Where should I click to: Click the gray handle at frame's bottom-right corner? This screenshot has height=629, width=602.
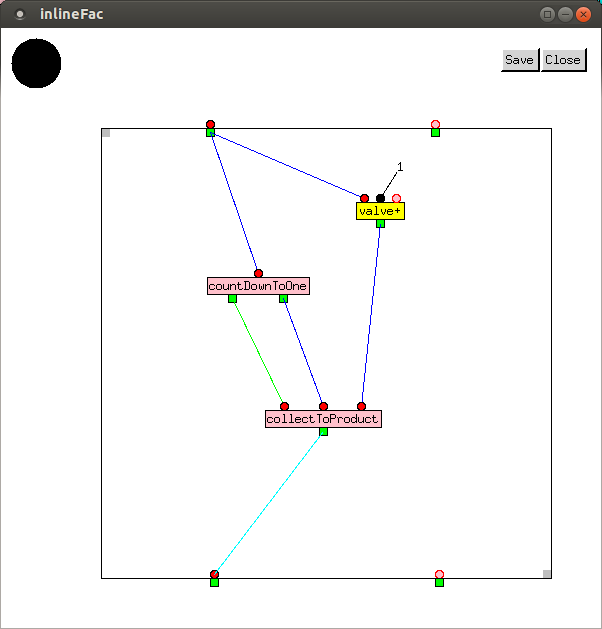point(547,573)
